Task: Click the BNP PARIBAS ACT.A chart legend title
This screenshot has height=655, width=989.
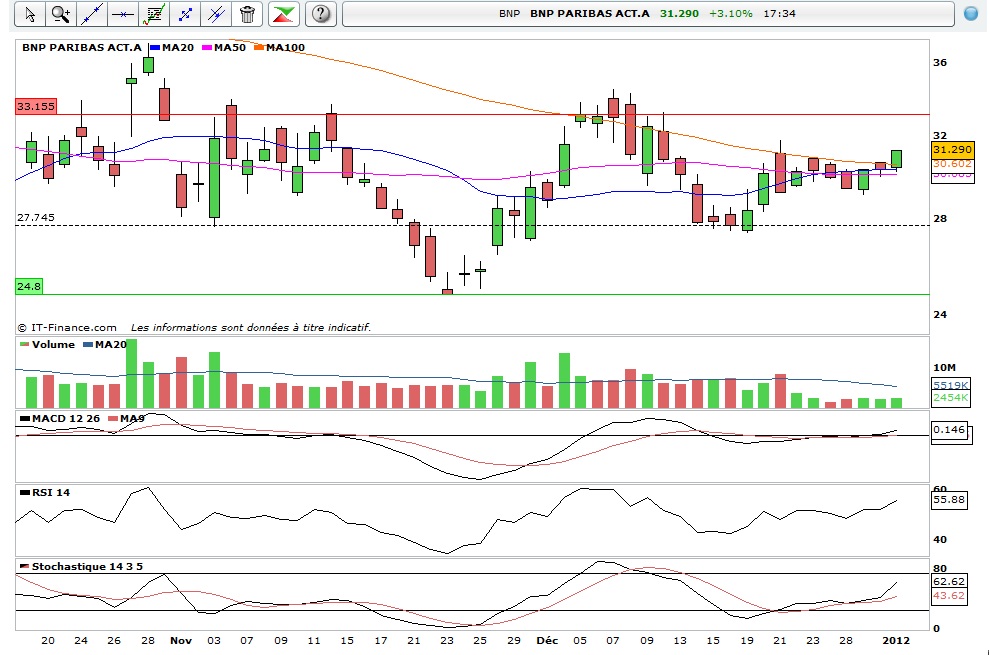Action: pyautogui.click(x=82, y=47)
